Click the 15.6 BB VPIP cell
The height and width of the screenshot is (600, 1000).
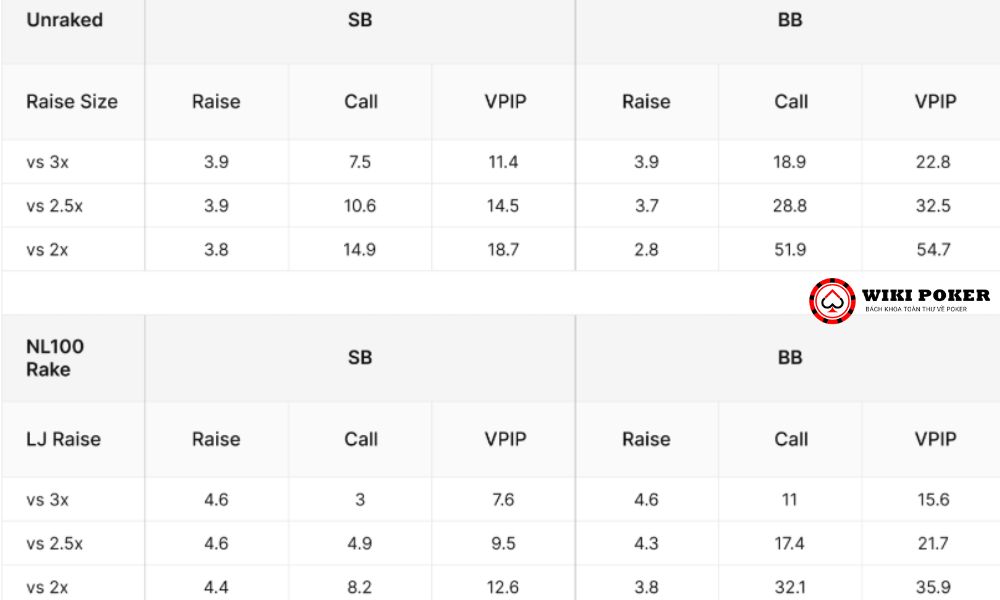[933, 499]
